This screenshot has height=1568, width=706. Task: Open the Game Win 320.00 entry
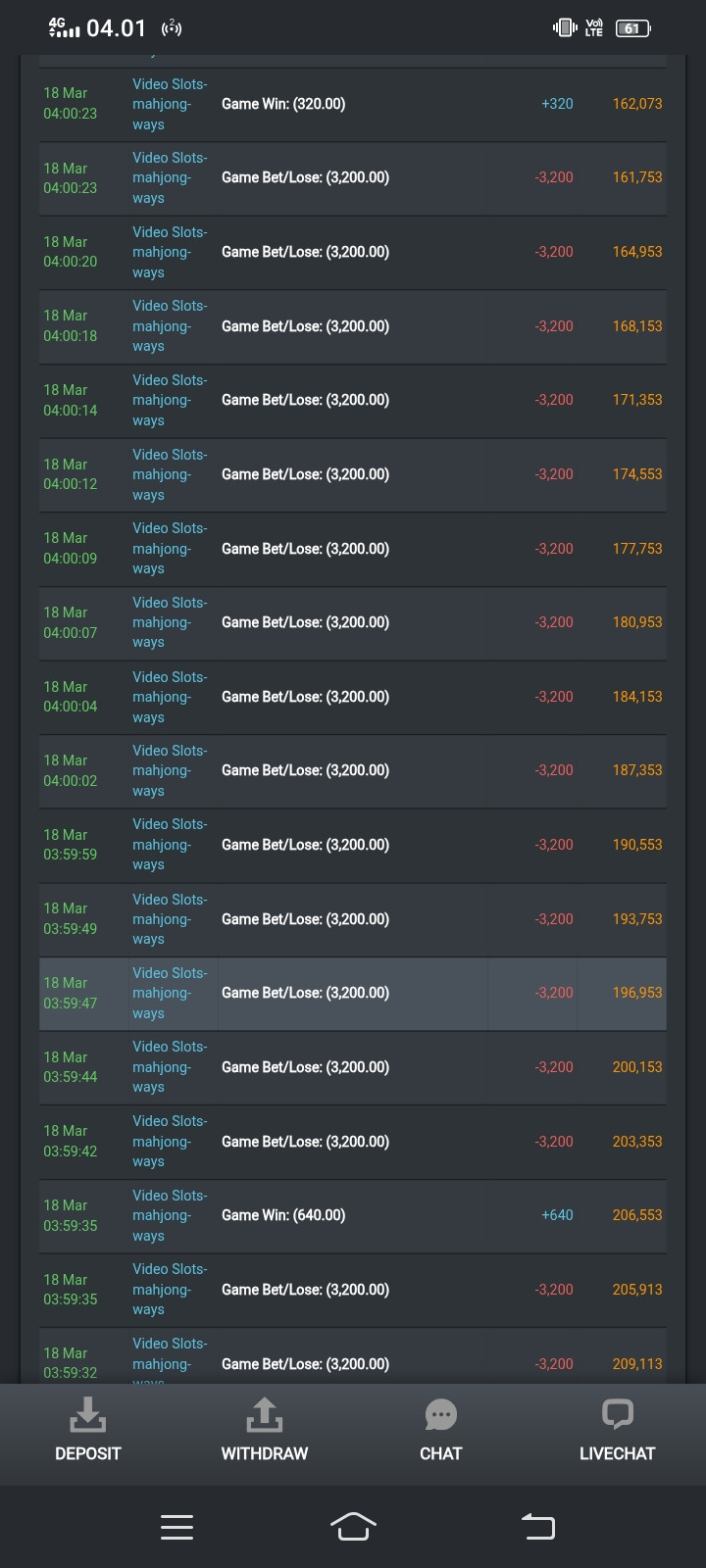click(x=283, y=104)
